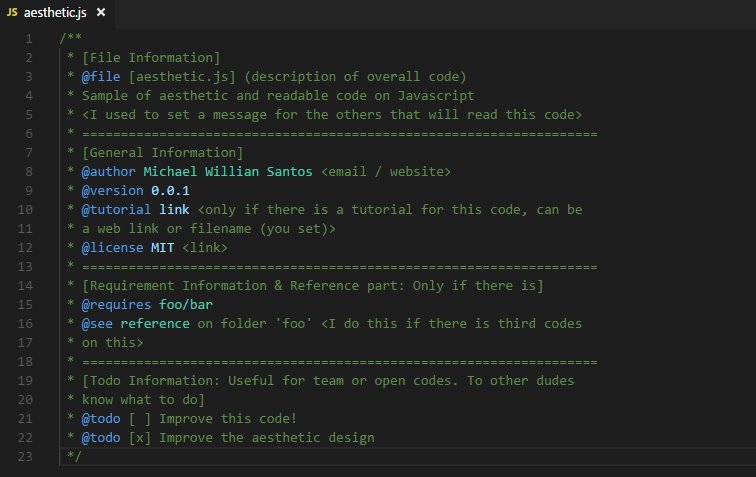Close the aesthetic.js tab
The image size is (756, 477).
(x=101, y=11)
